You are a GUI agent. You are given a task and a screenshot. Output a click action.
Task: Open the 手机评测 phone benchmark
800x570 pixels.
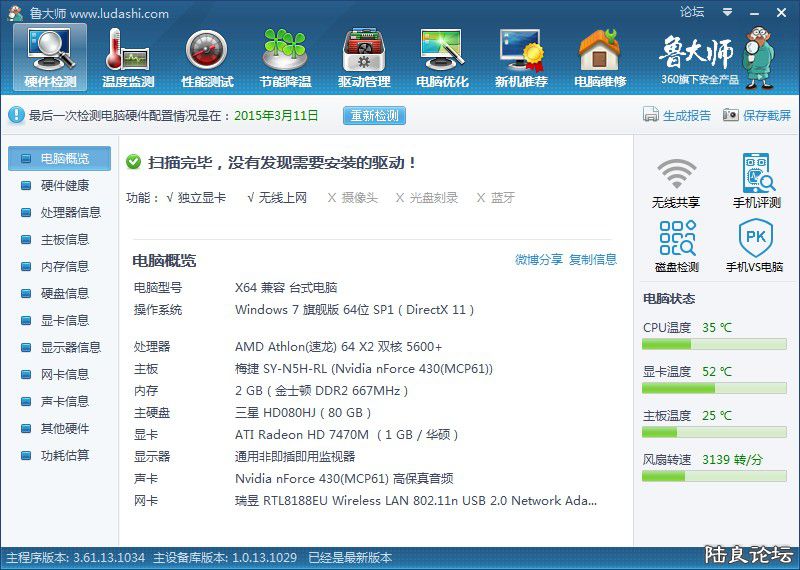click(x=756, y=183)
